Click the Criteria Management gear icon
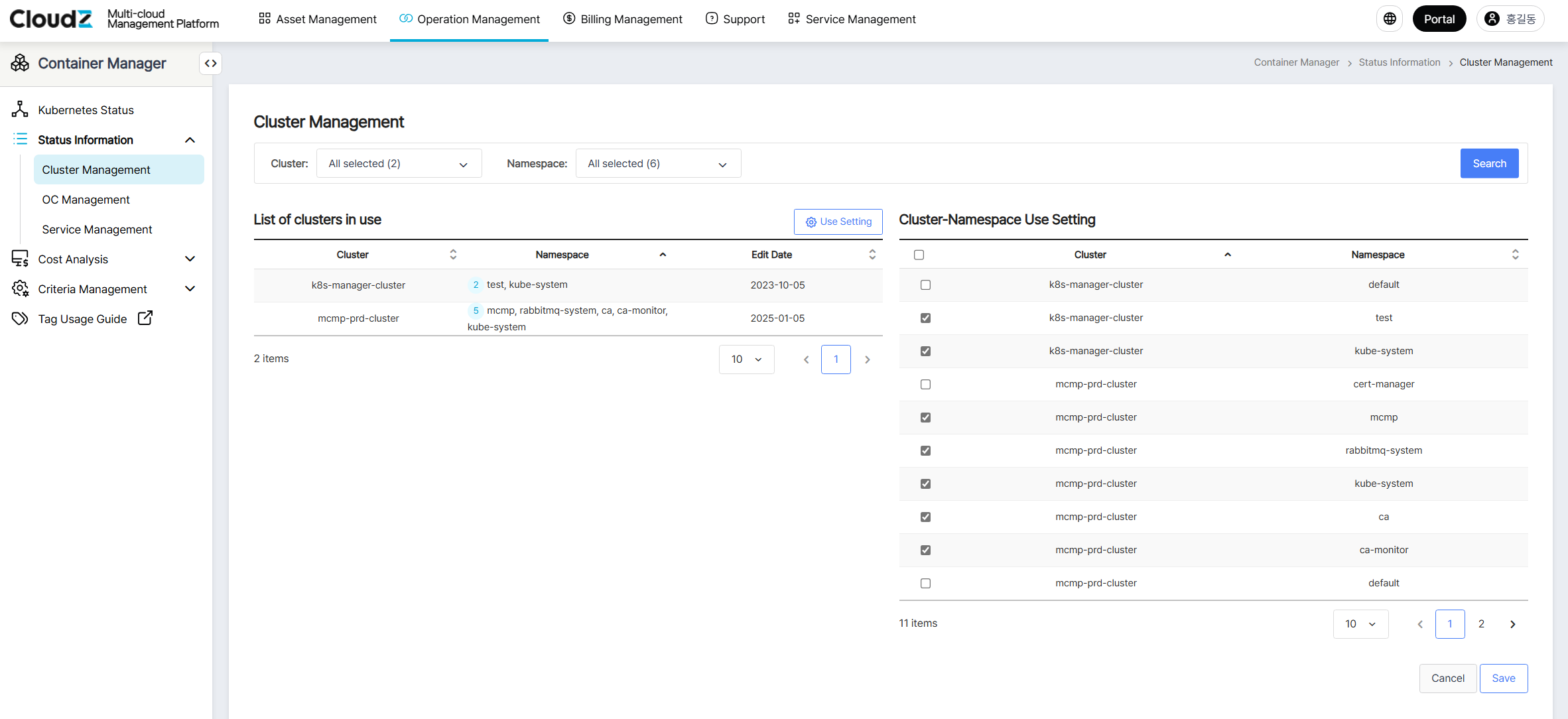This screenshot has width=1568, height=719. (x=20, y=289)
